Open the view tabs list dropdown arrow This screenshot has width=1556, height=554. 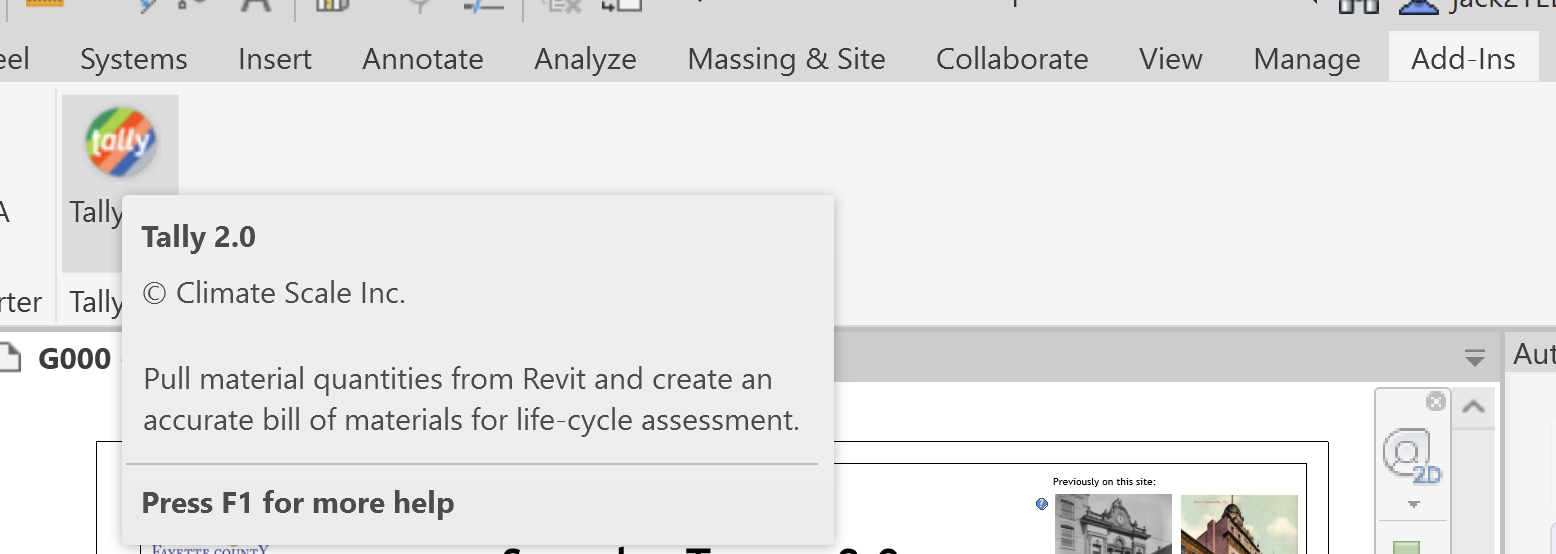(1474, 357)
